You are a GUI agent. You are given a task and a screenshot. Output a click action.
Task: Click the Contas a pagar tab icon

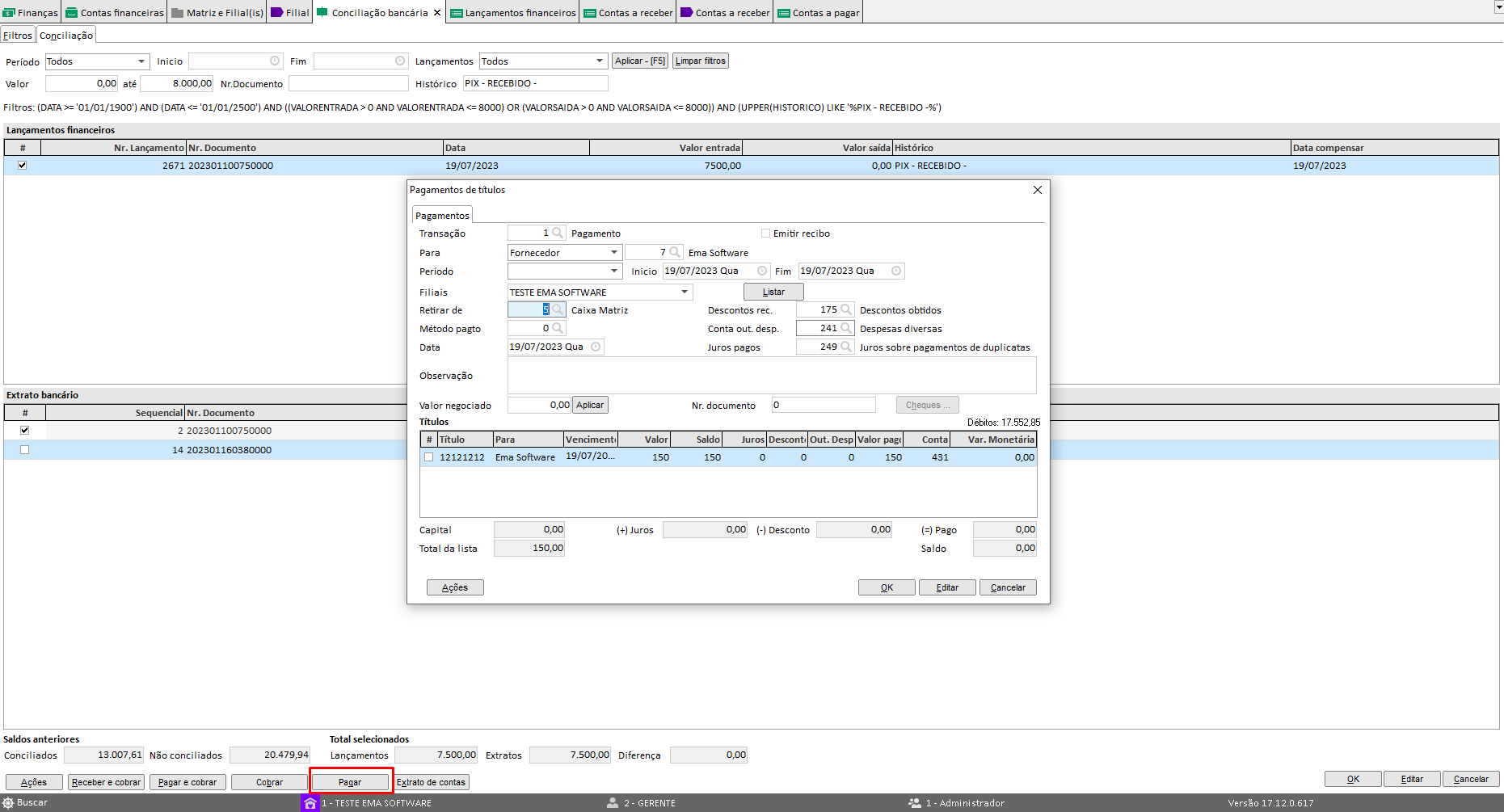[x=784, y=13]
